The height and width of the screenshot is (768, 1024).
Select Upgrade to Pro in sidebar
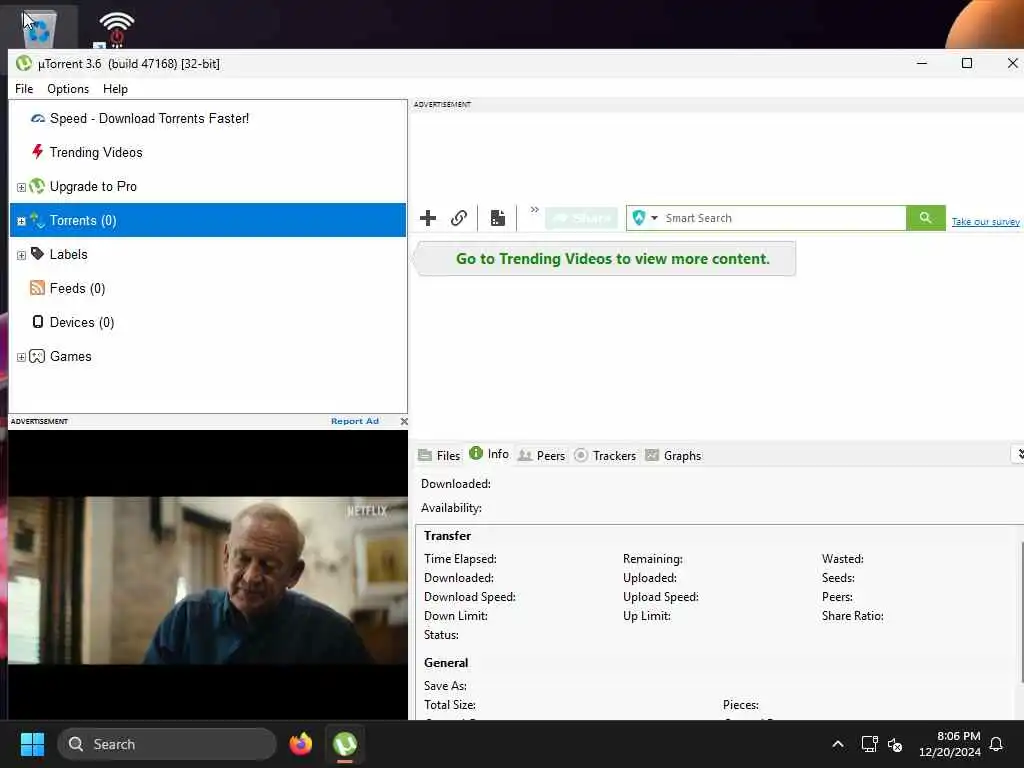[x=93, y=186]
